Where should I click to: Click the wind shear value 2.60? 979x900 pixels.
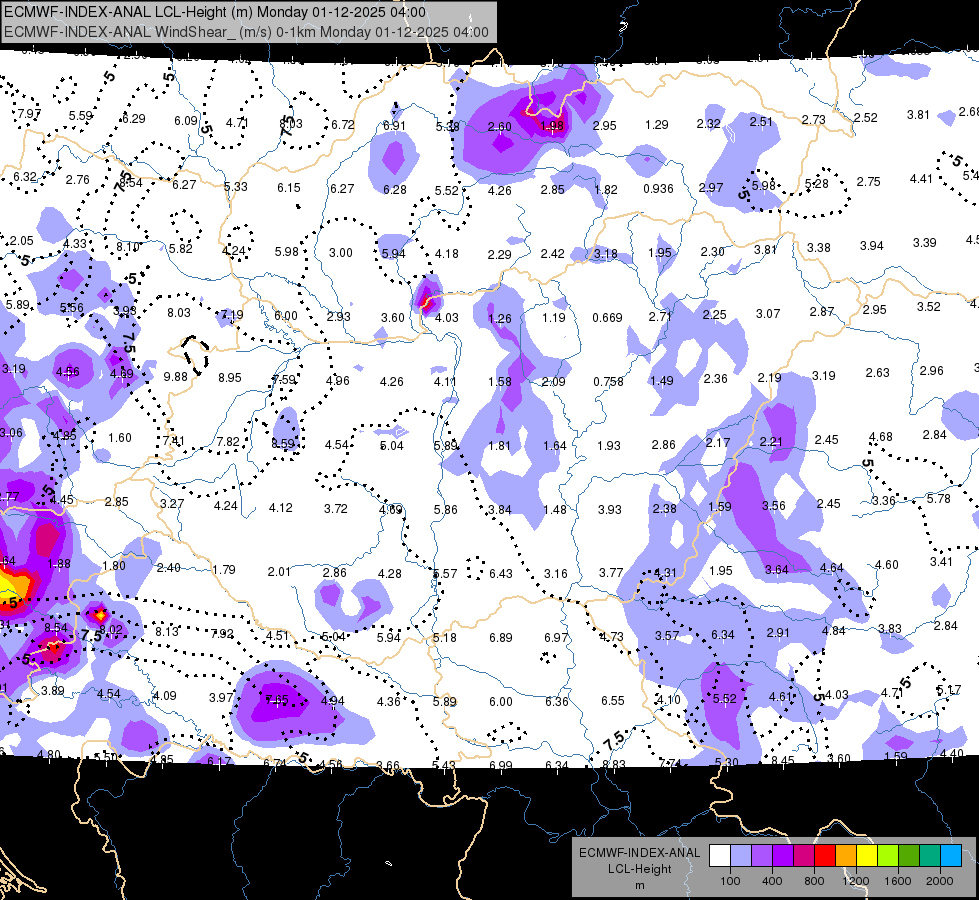point(499,126)
